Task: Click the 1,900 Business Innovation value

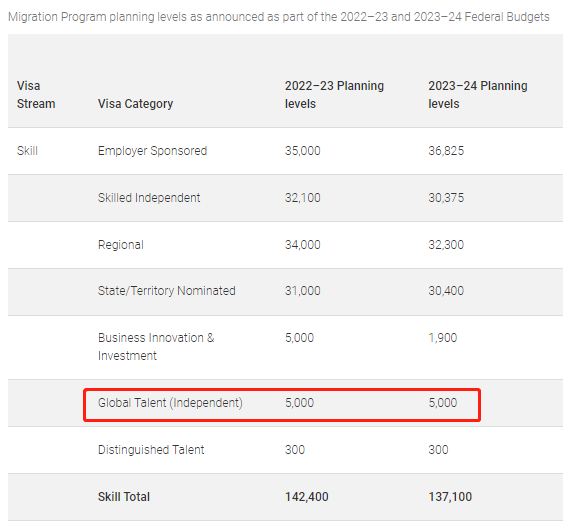Action: (x=442, y=338)
